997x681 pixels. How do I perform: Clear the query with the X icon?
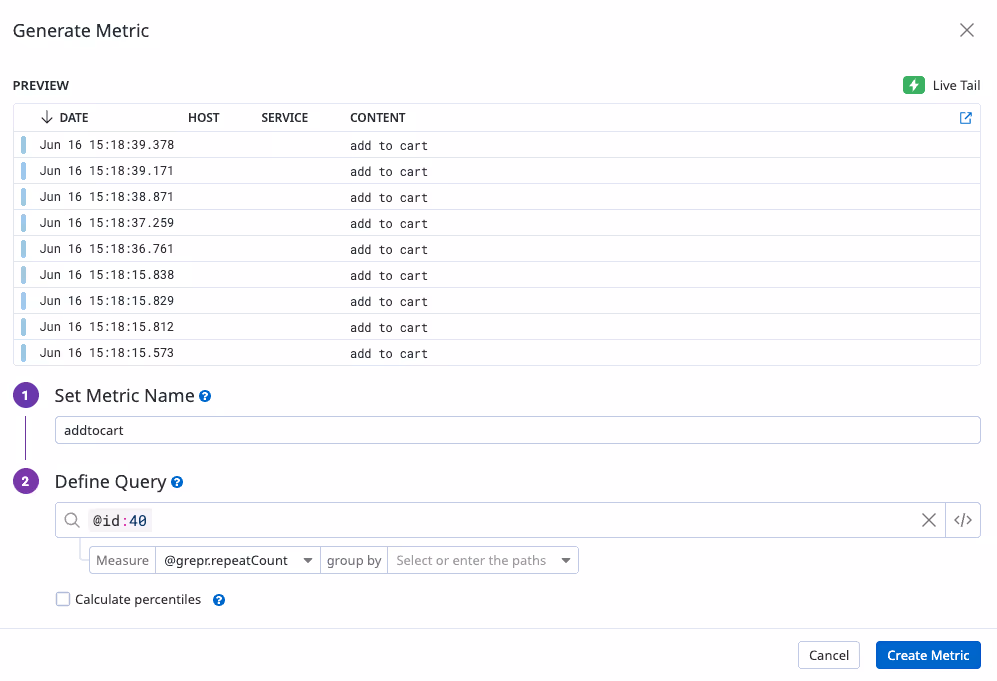[928, 520]
